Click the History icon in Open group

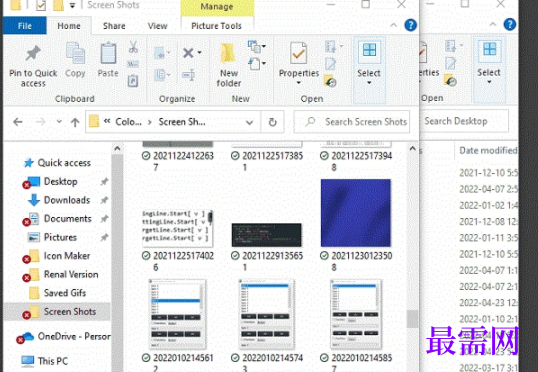coord(330,81)
